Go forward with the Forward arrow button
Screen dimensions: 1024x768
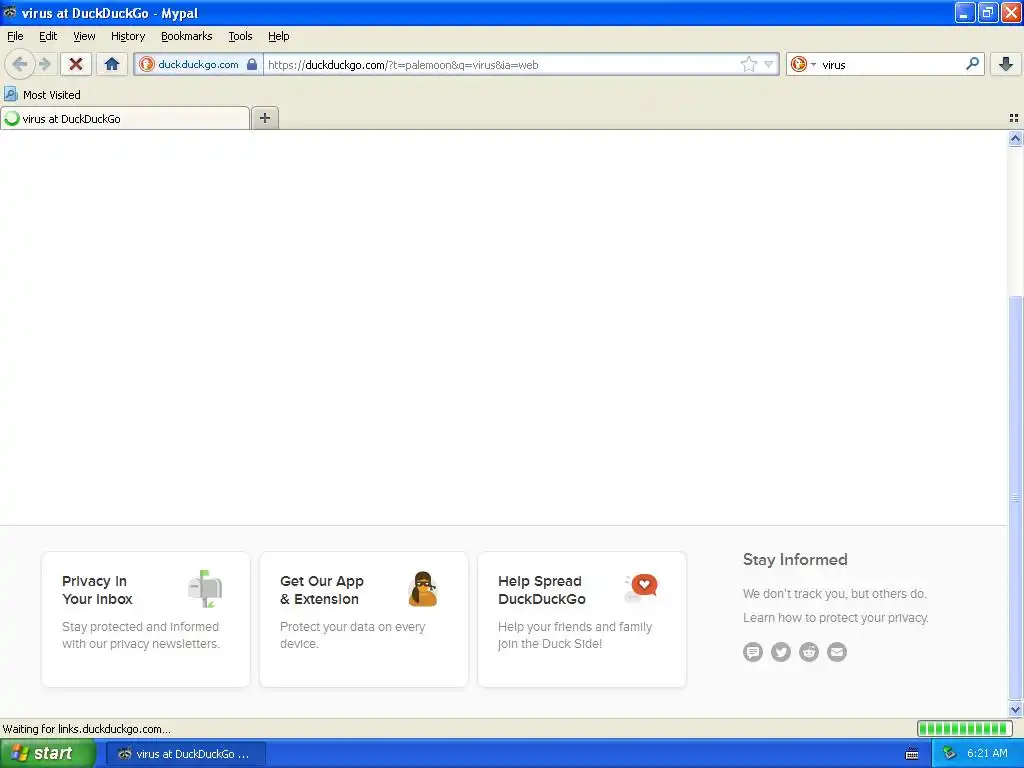click(44, 64)
